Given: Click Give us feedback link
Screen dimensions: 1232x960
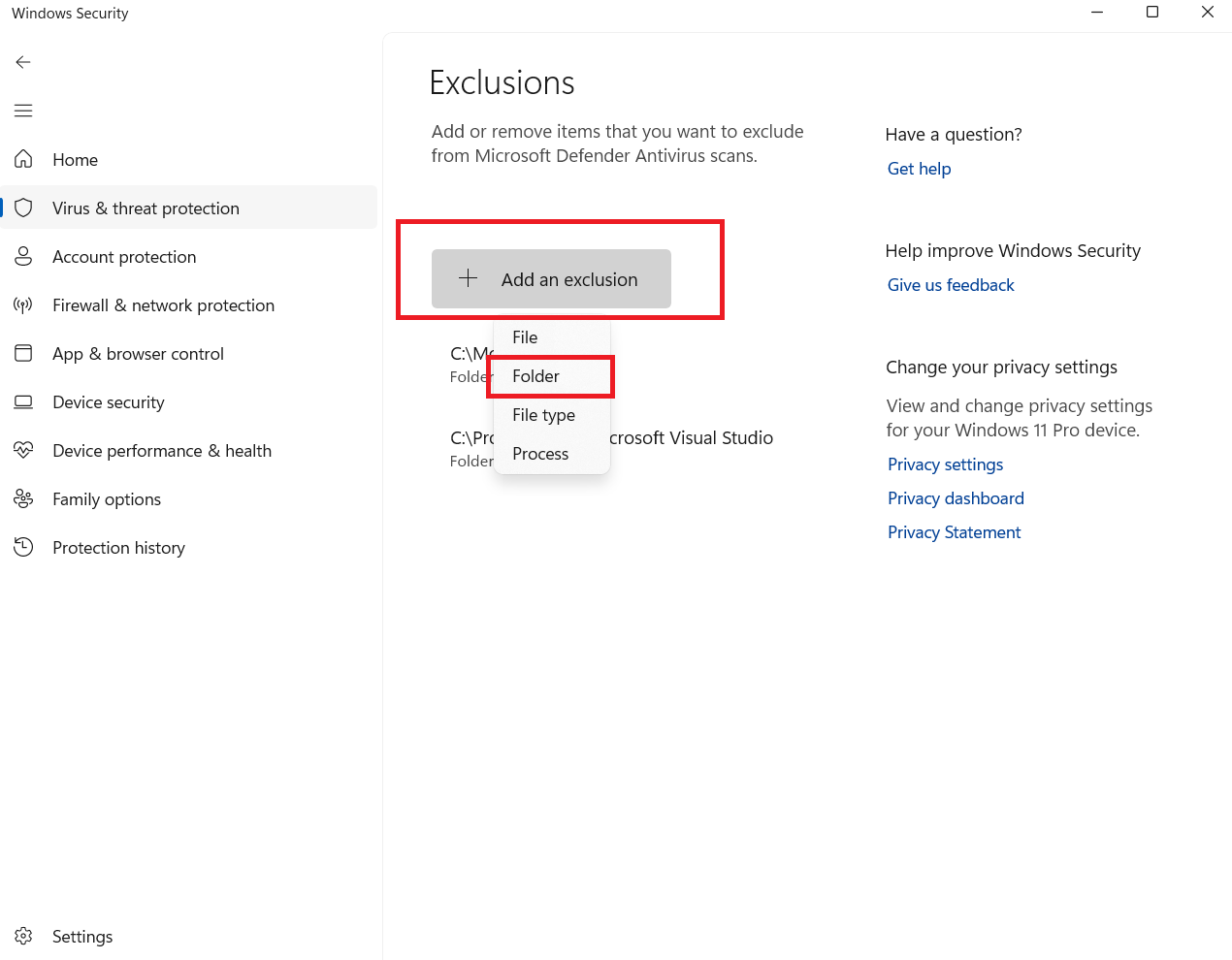Looking at the screenshot, I should [951, 285].
